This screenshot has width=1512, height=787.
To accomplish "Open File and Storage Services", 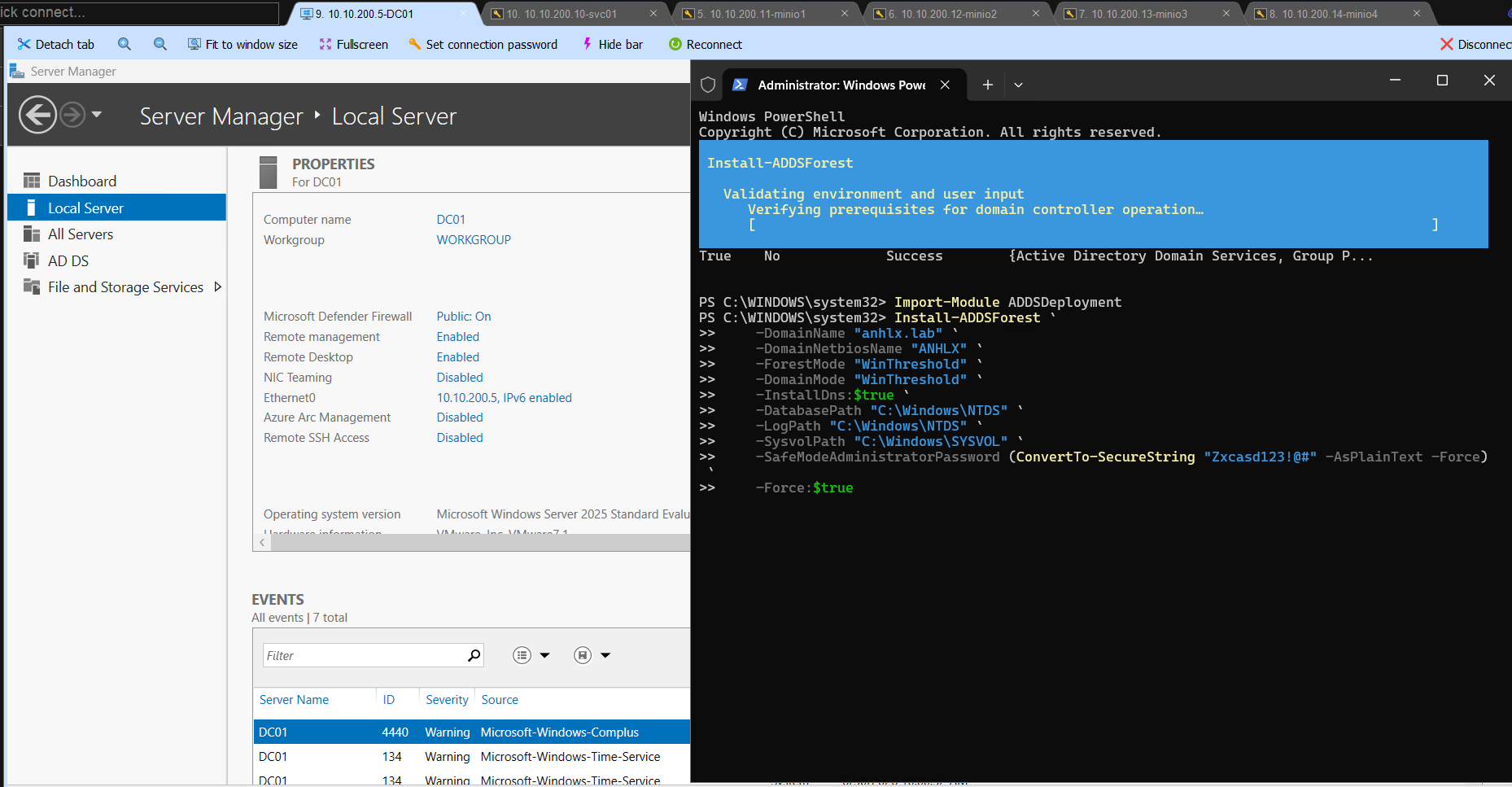I will coord(116,287).
